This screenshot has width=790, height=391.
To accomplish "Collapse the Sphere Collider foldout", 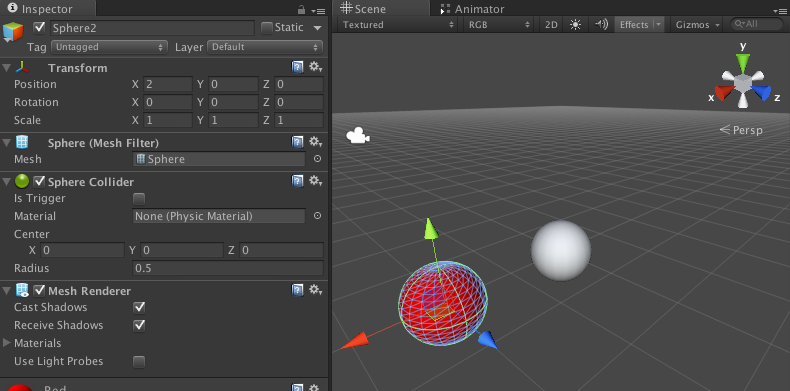I will coord(7,181).
